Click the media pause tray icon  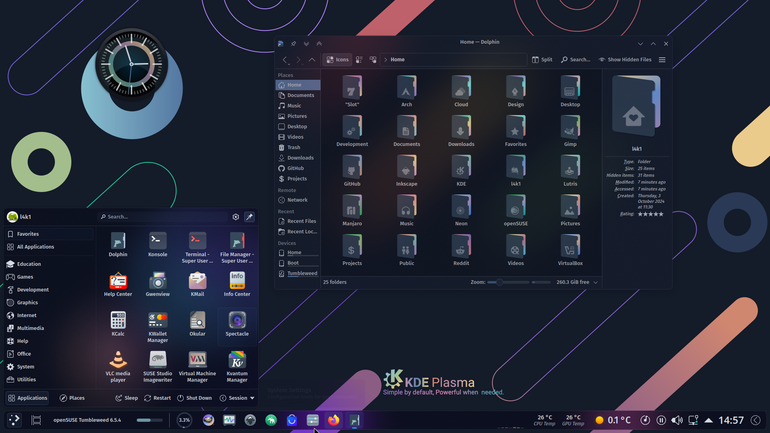[661, 420]
